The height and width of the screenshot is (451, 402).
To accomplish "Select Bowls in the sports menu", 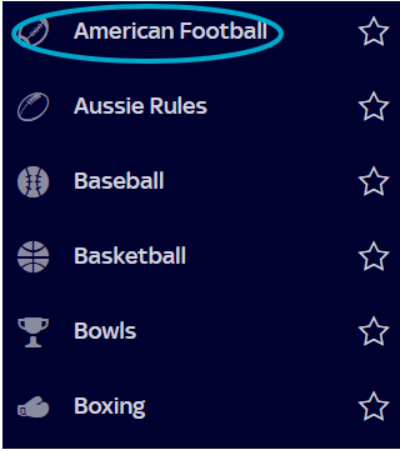I will coord(105,331).
